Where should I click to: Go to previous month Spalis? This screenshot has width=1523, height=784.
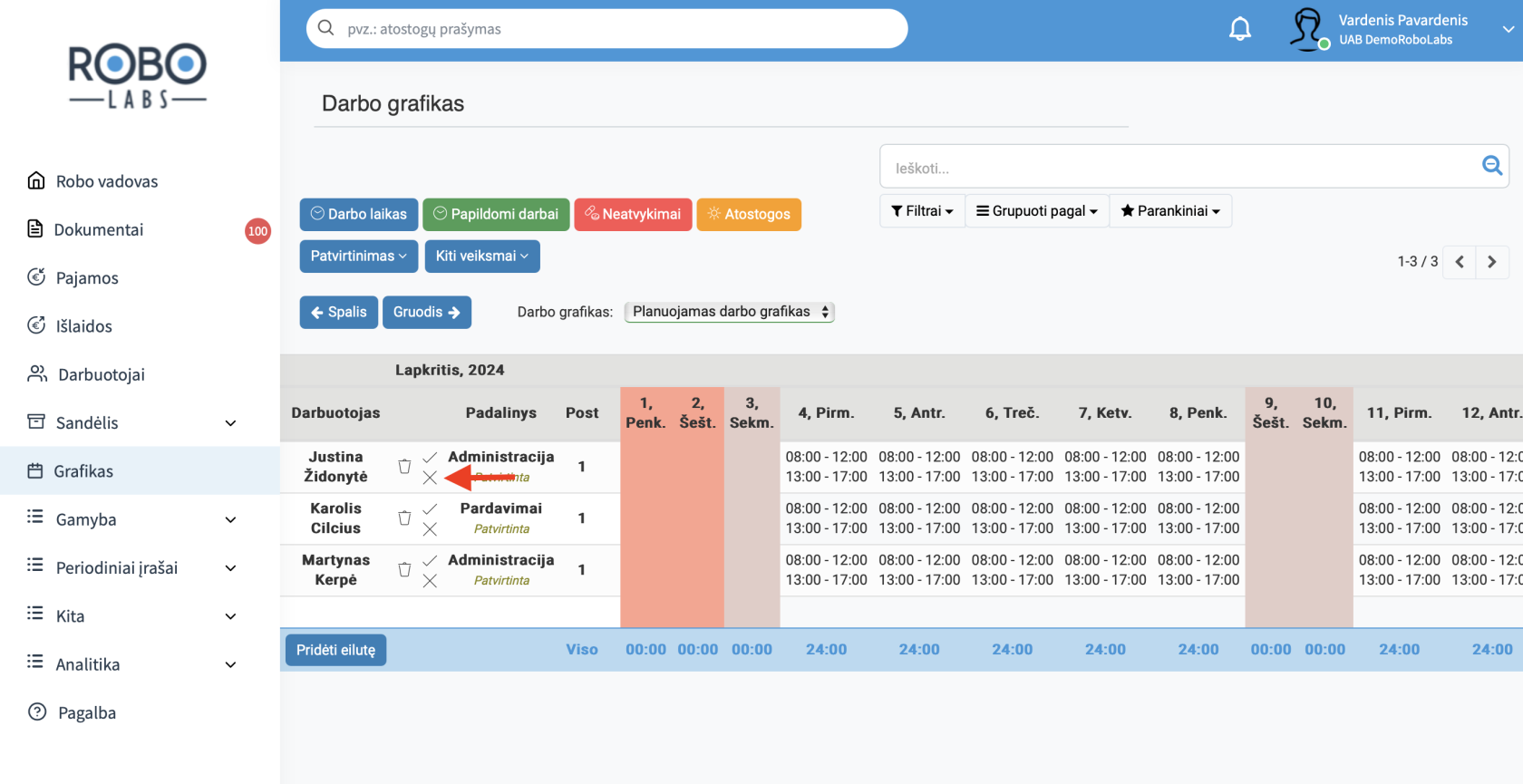pyautogui.click(x=339, y=313)
